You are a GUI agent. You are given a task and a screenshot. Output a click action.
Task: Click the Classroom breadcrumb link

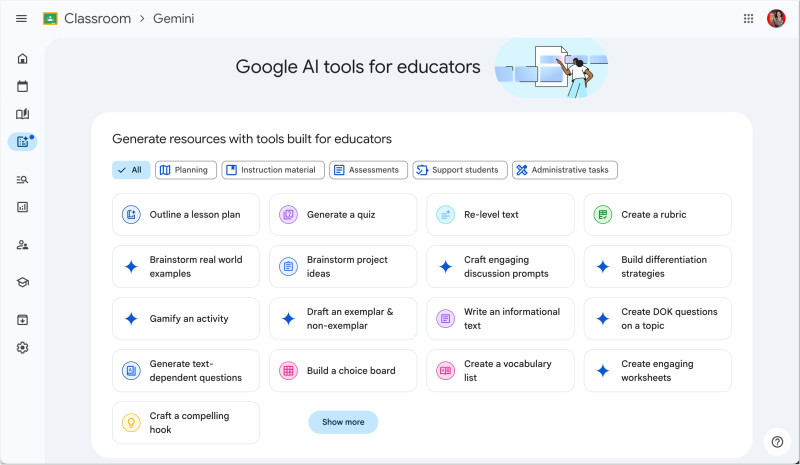click(x=97, y=19)
